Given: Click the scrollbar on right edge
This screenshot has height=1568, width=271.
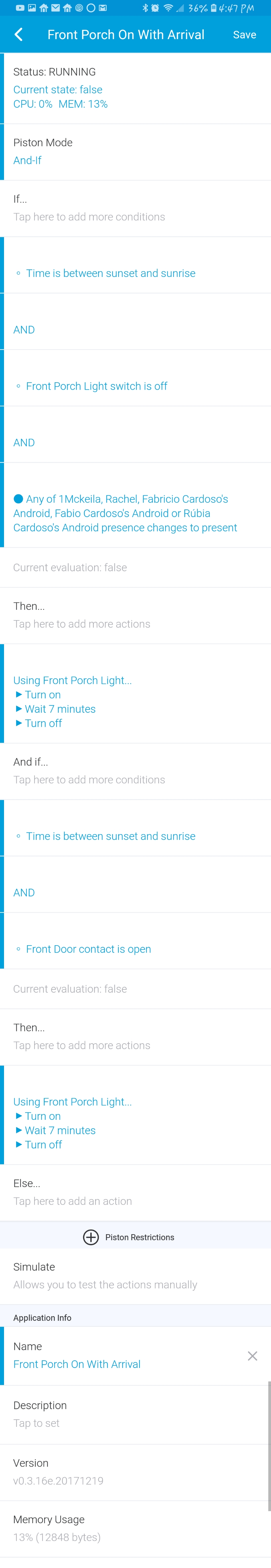Looking at the screenshot, I should (x=269, y=1446).
